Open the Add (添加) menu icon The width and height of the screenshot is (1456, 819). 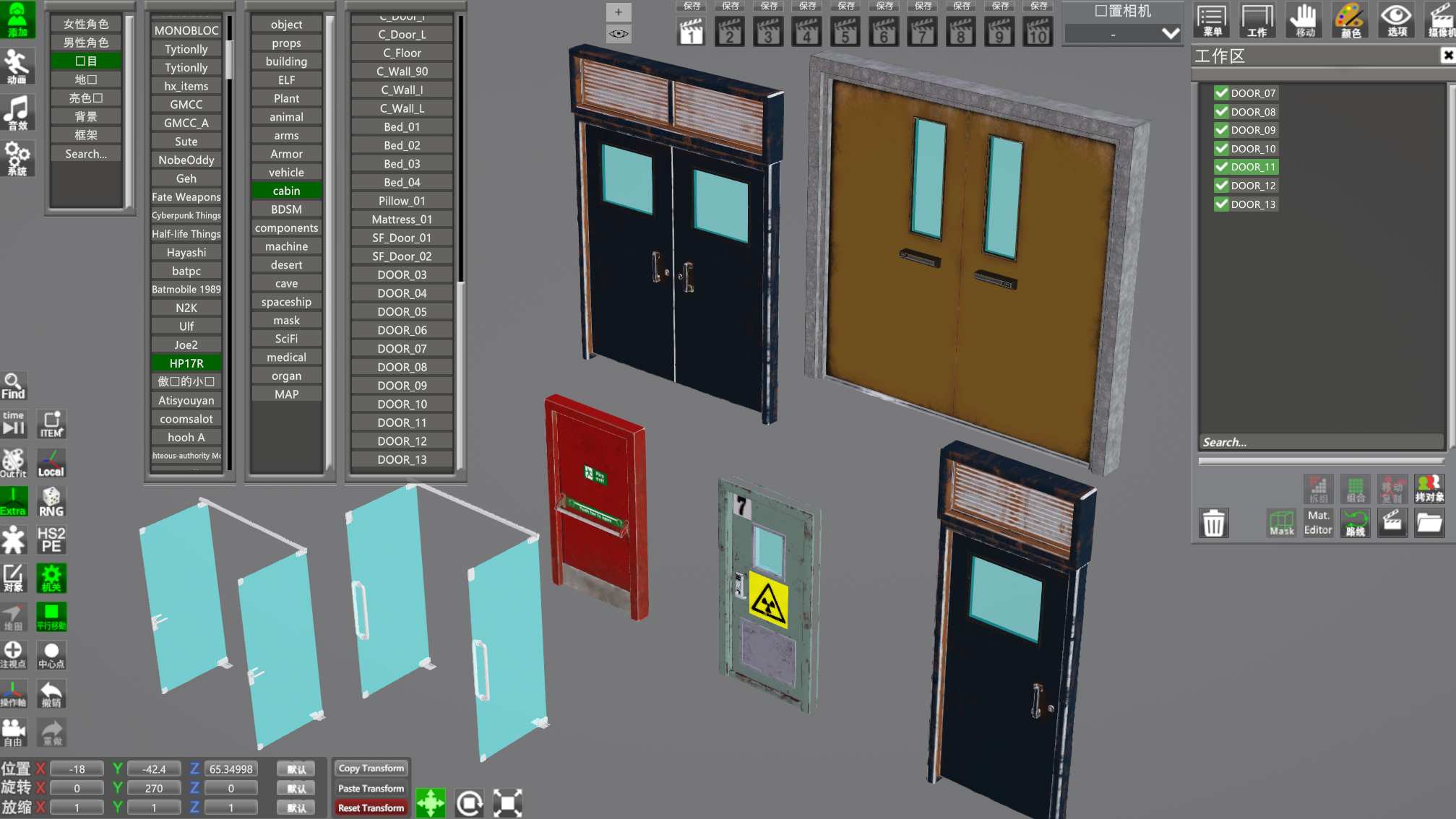coord(17,19)
